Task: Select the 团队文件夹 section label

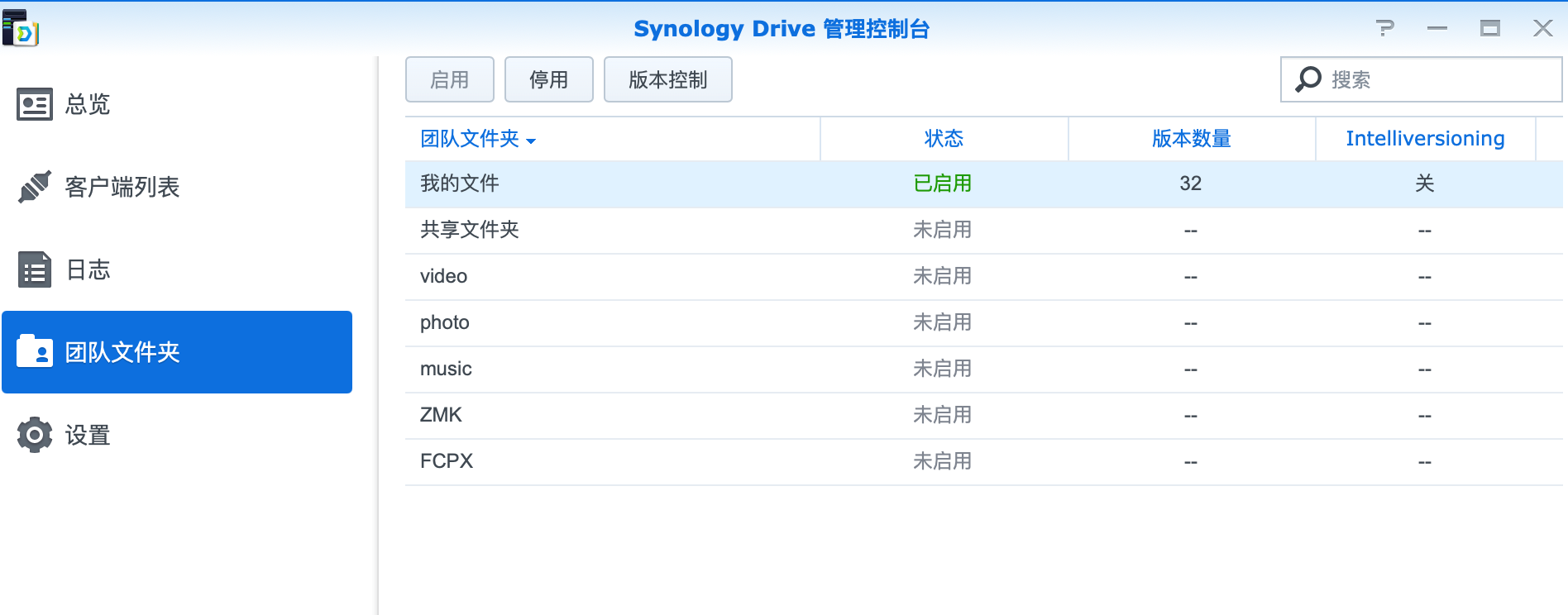Action: pos(122,352)
